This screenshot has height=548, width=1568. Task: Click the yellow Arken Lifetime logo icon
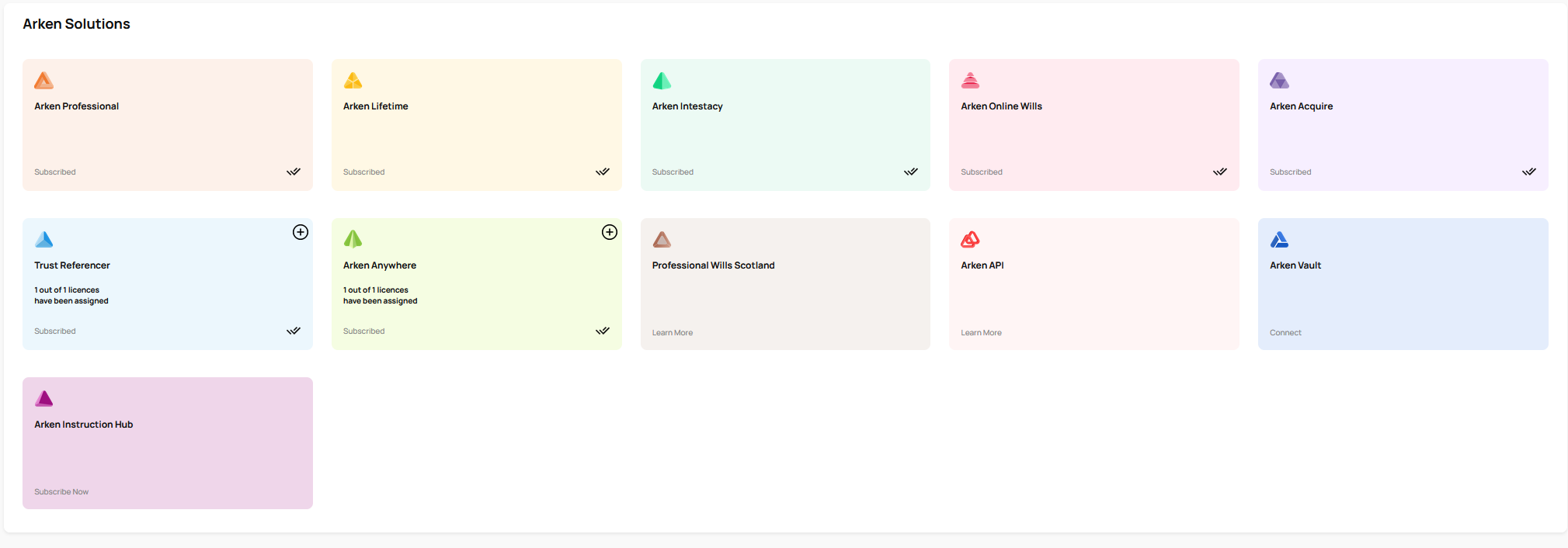coord(353,81)
